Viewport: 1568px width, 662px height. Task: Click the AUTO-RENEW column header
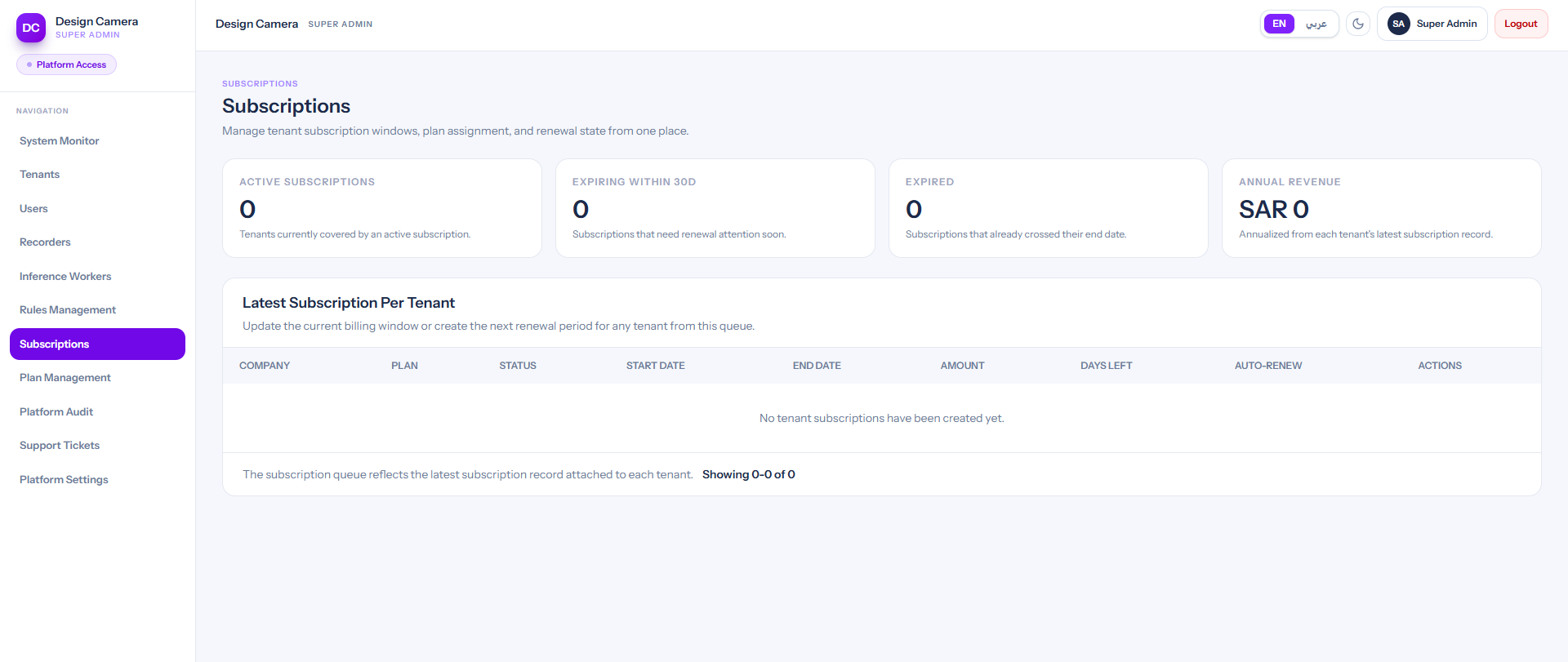pyautogui.click(x=1268, y=366)
